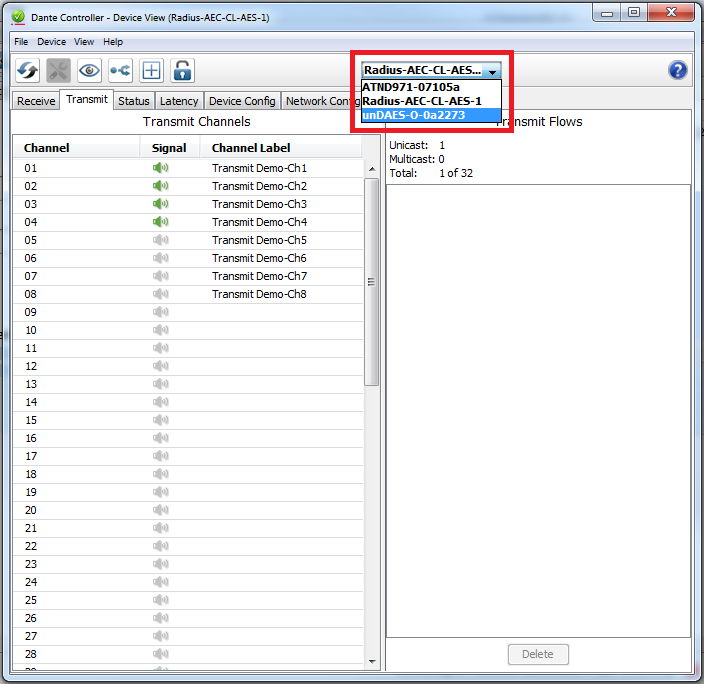Click signal speaker icon for channel 01

[x=160, y=168]
